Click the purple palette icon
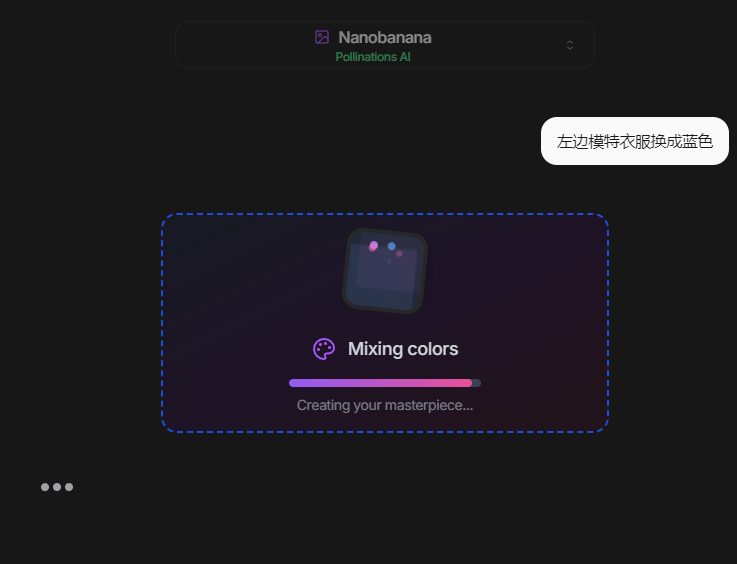The width and height of the screenshot is (737, 564). (324, 349)
